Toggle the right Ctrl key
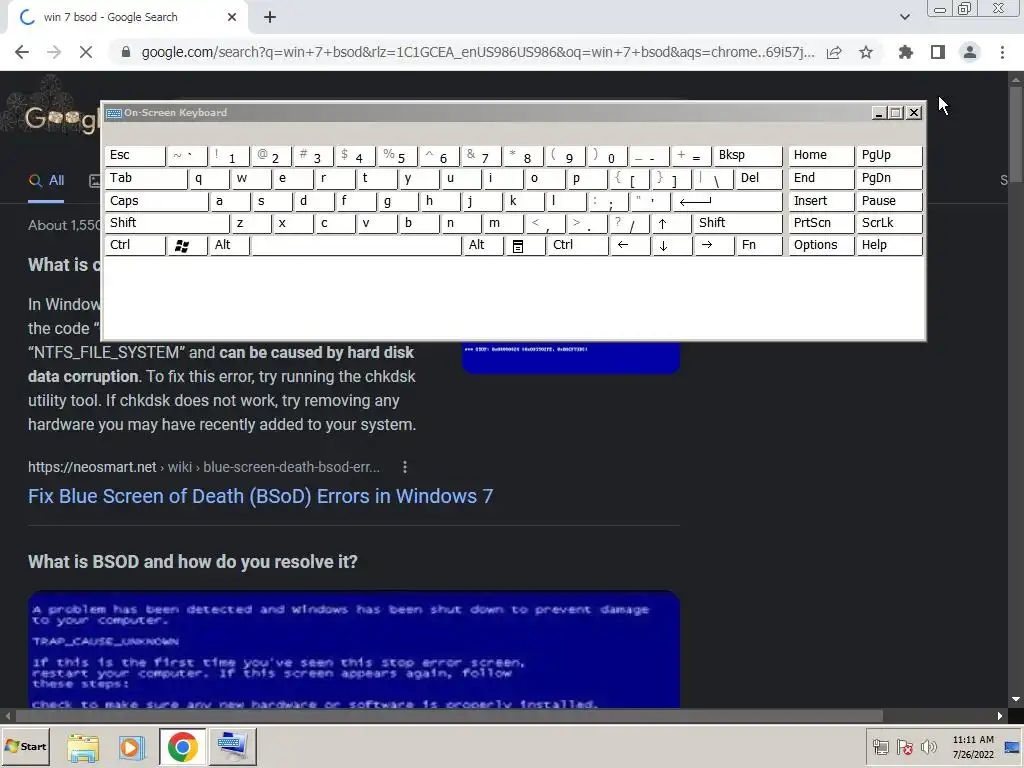This screenshot has width=1024, height=768. point(577,246)
